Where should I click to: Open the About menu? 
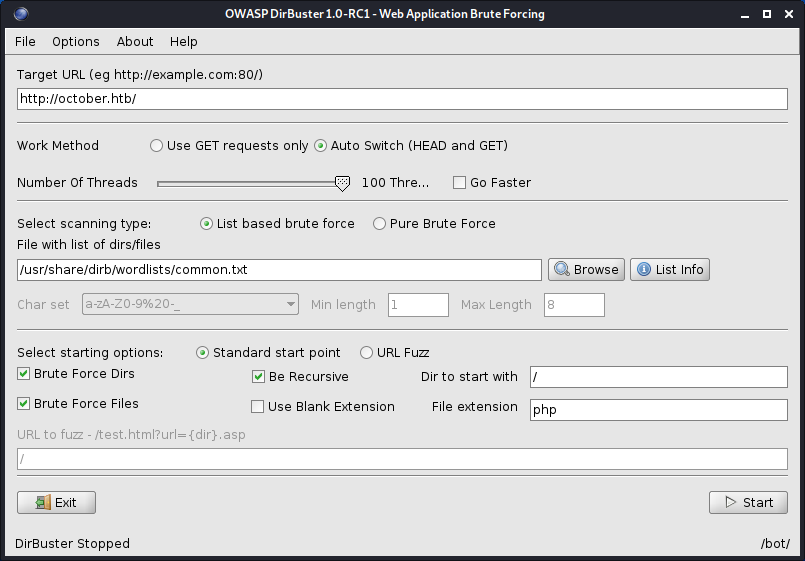135,42
